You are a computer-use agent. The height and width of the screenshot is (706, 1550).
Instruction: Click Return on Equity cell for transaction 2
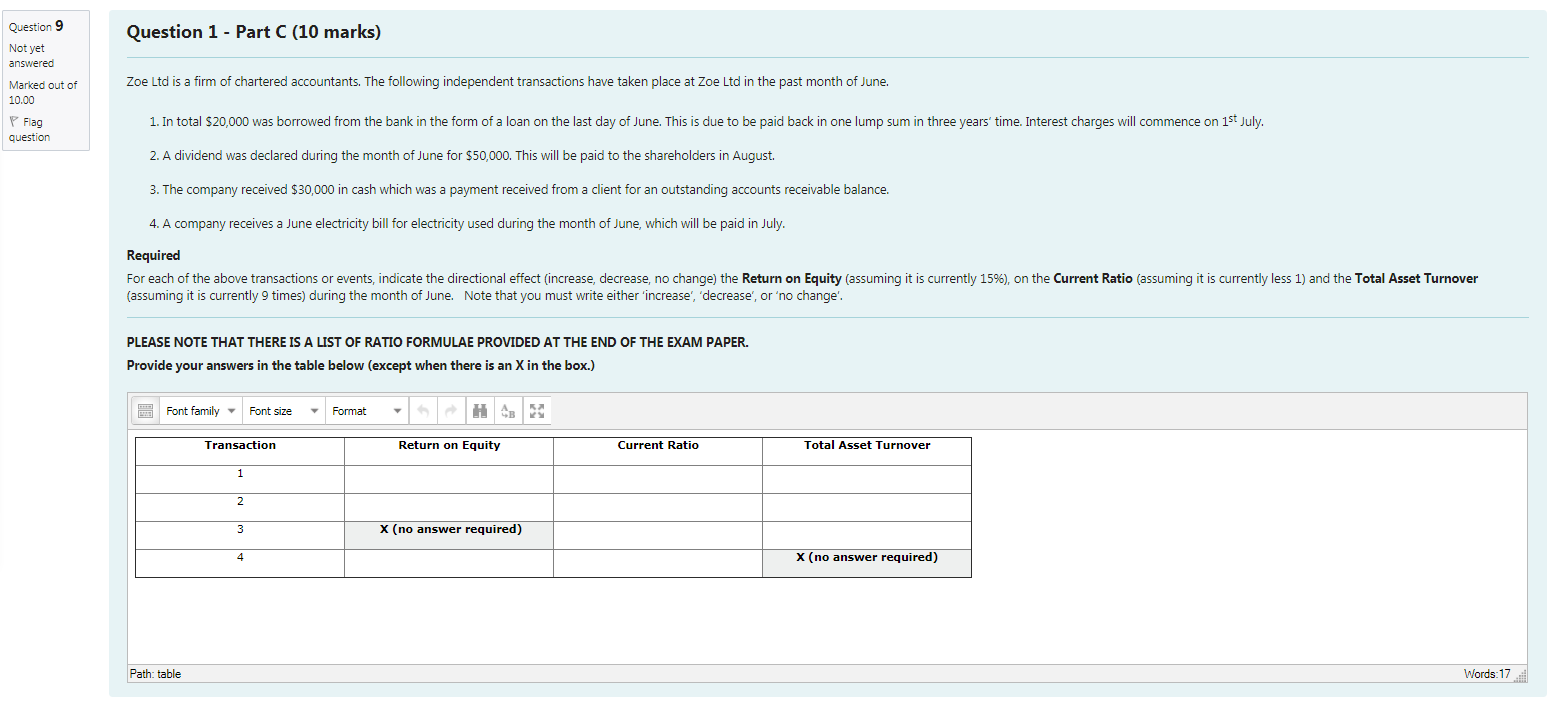click(x=449, y=508)
